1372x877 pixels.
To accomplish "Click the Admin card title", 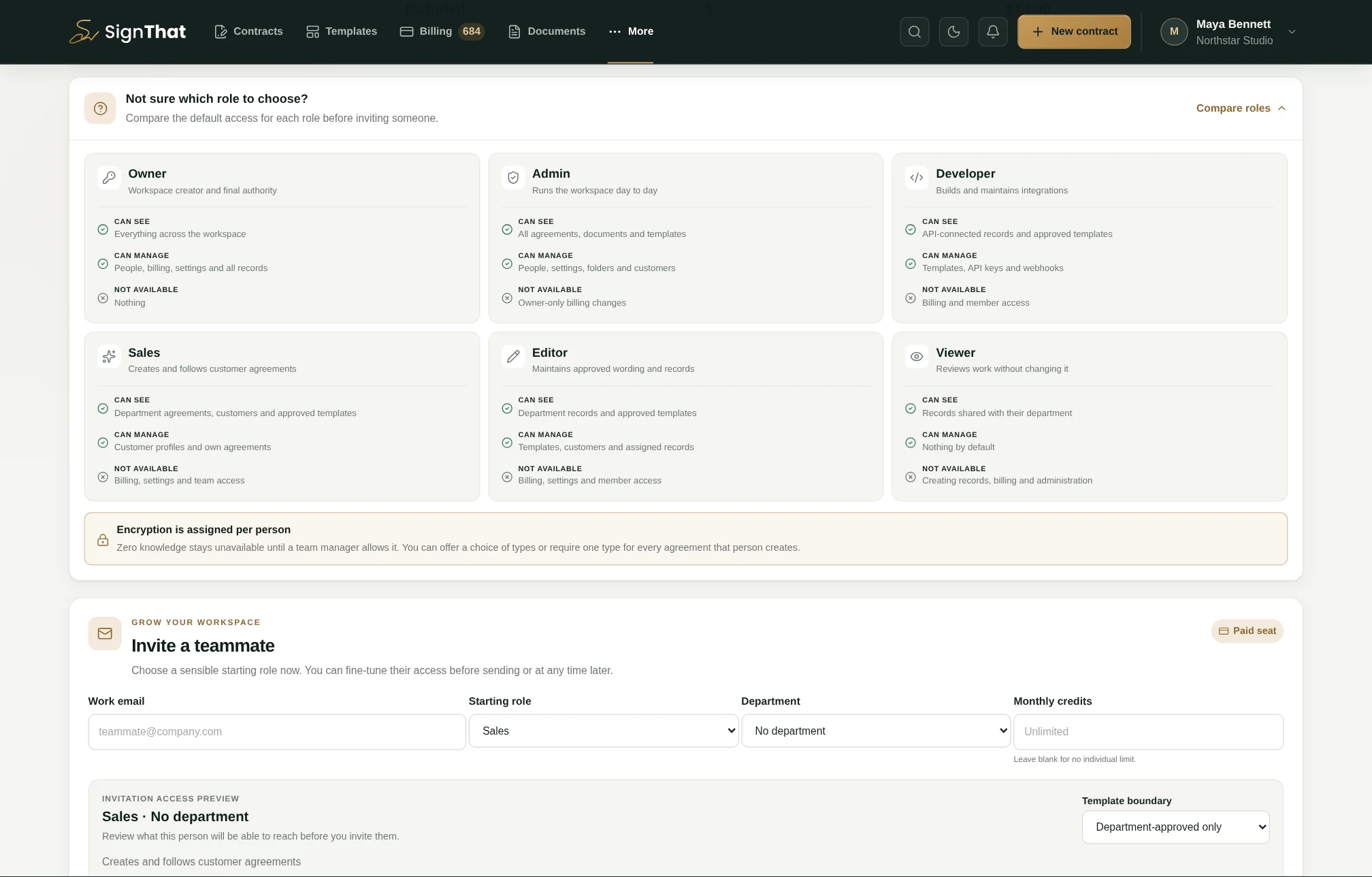I will (x=551, y=174).
